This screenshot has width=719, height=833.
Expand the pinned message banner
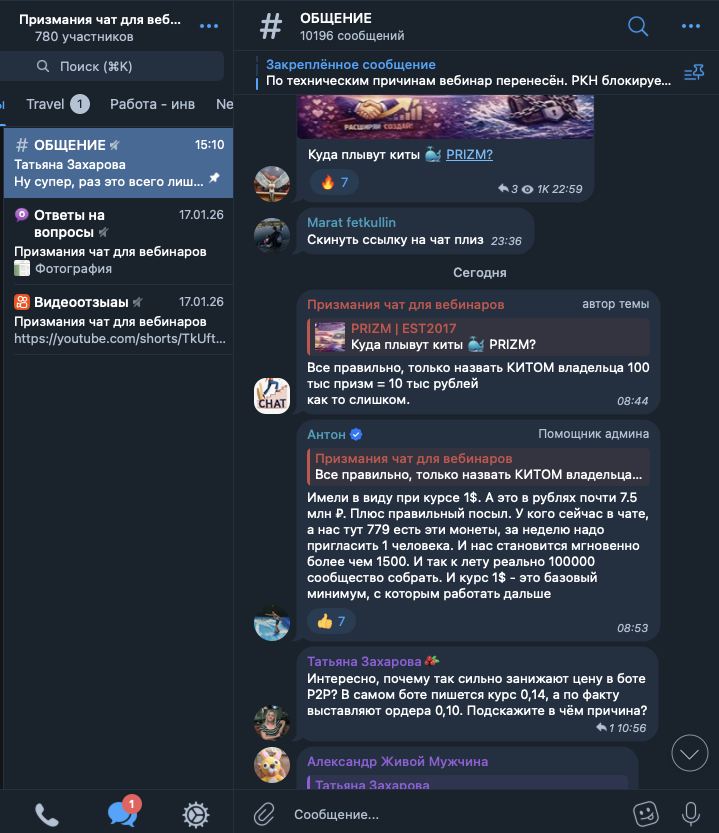(468, 73)
